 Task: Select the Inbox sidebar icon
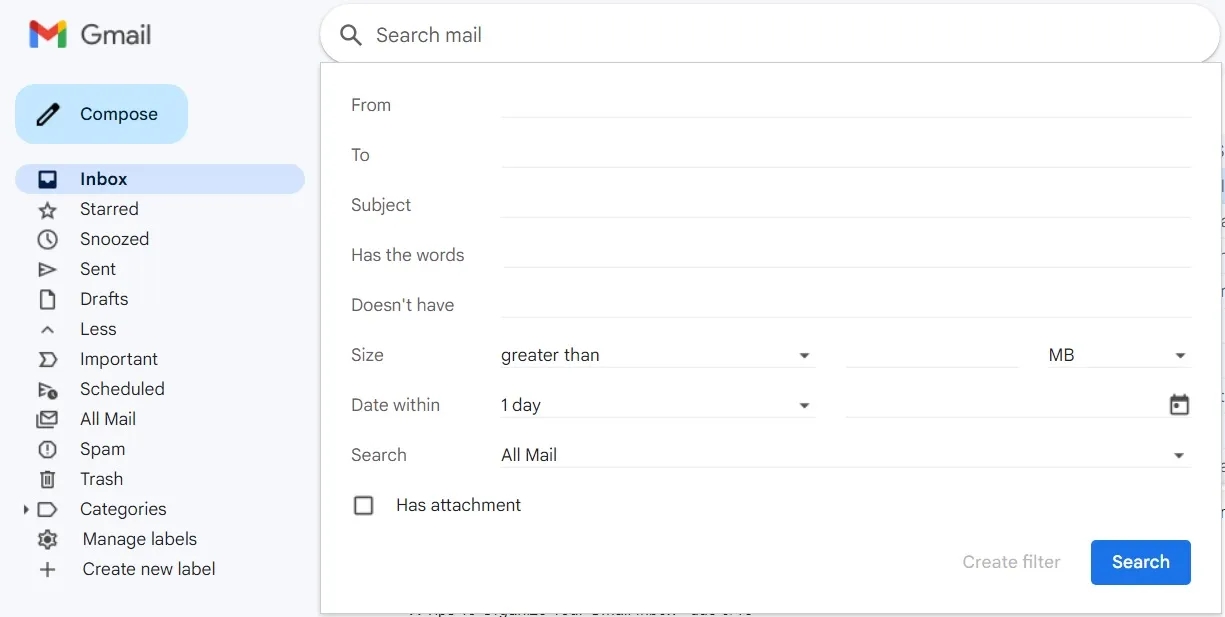(47, 178)
